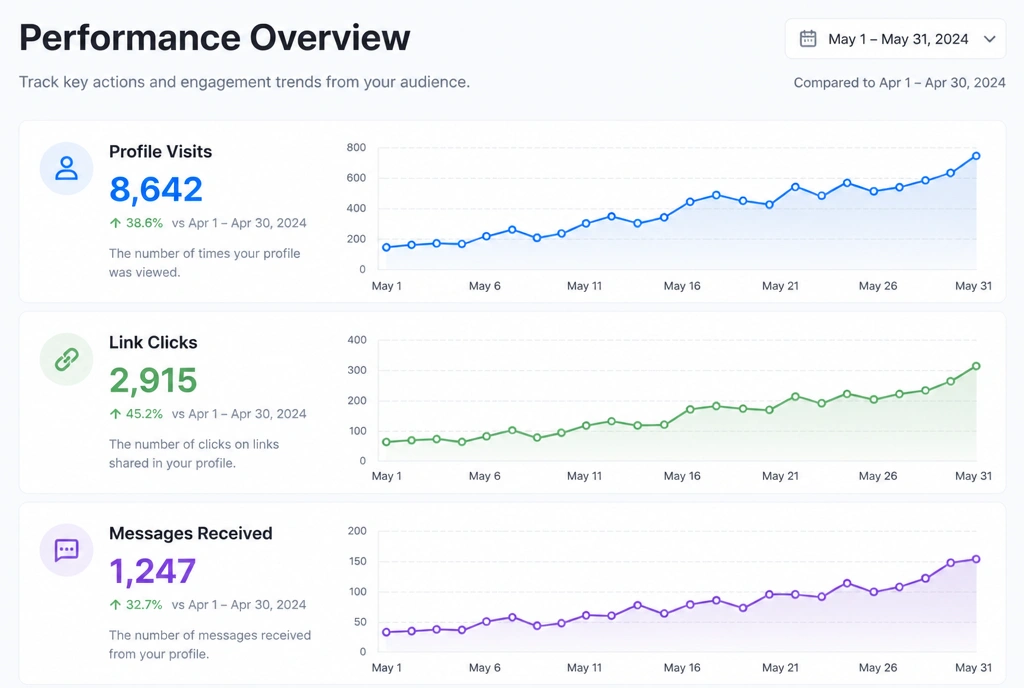Click the 38.6% change value for Profile Visits
The height and width of the screenshot is (688, 1024).
pos(144,223)
